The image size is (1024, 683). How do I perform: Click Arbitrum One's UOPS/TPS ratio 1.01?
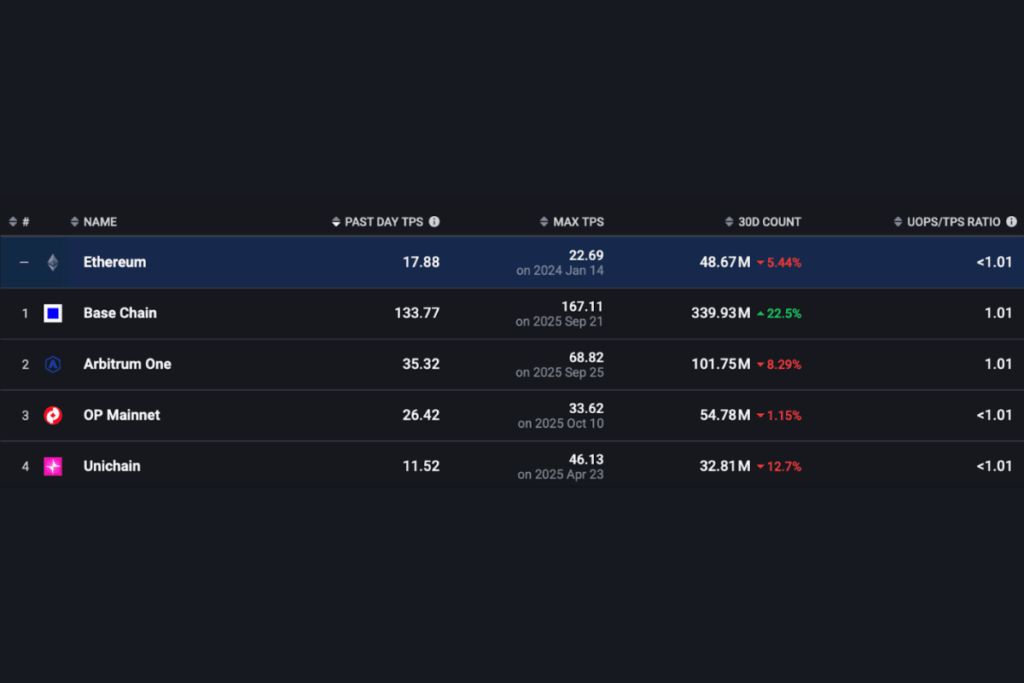point(999,364)
